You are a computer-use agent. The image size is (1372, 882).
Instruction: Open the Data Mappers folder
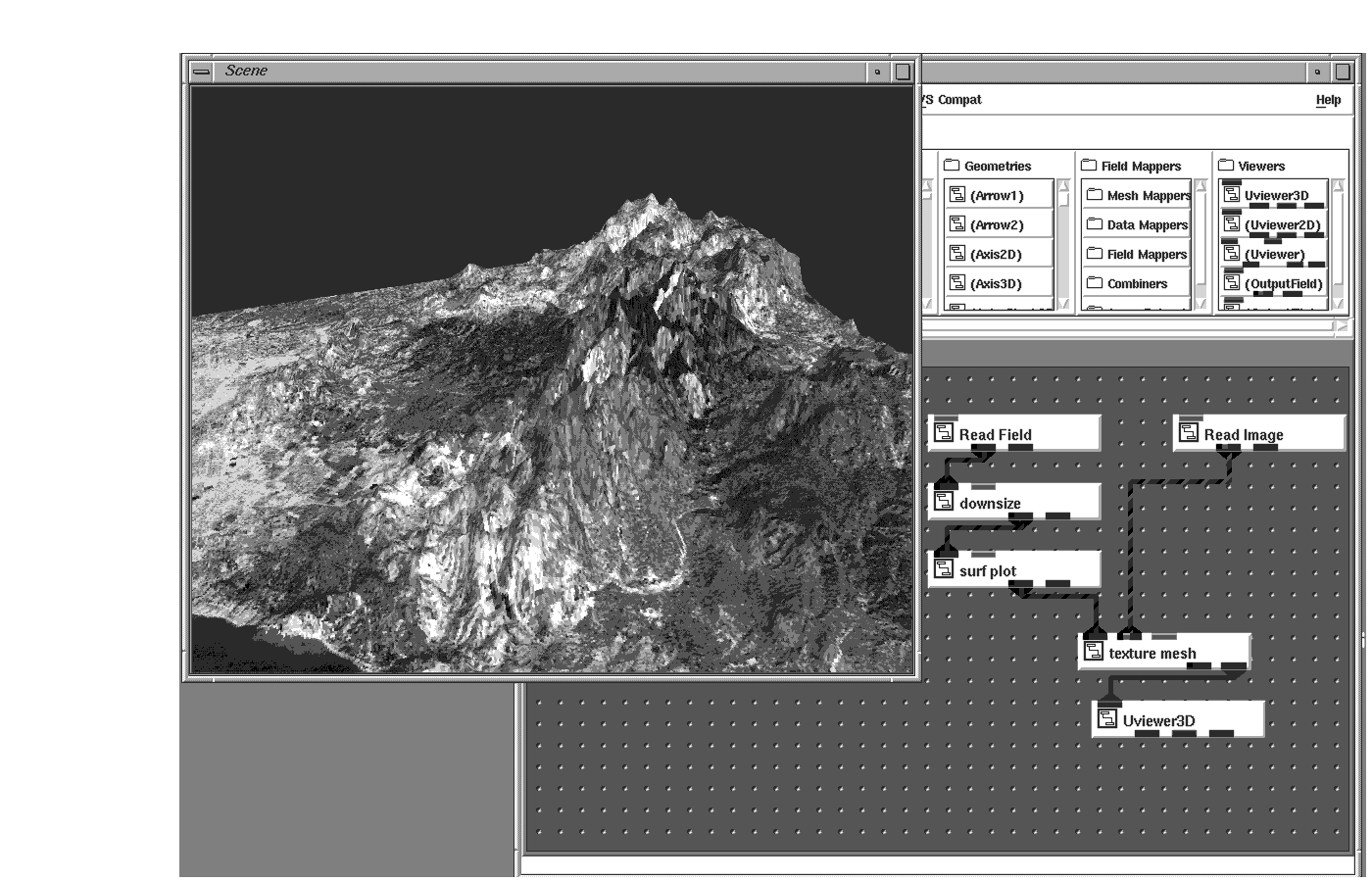pos(1095,224)
